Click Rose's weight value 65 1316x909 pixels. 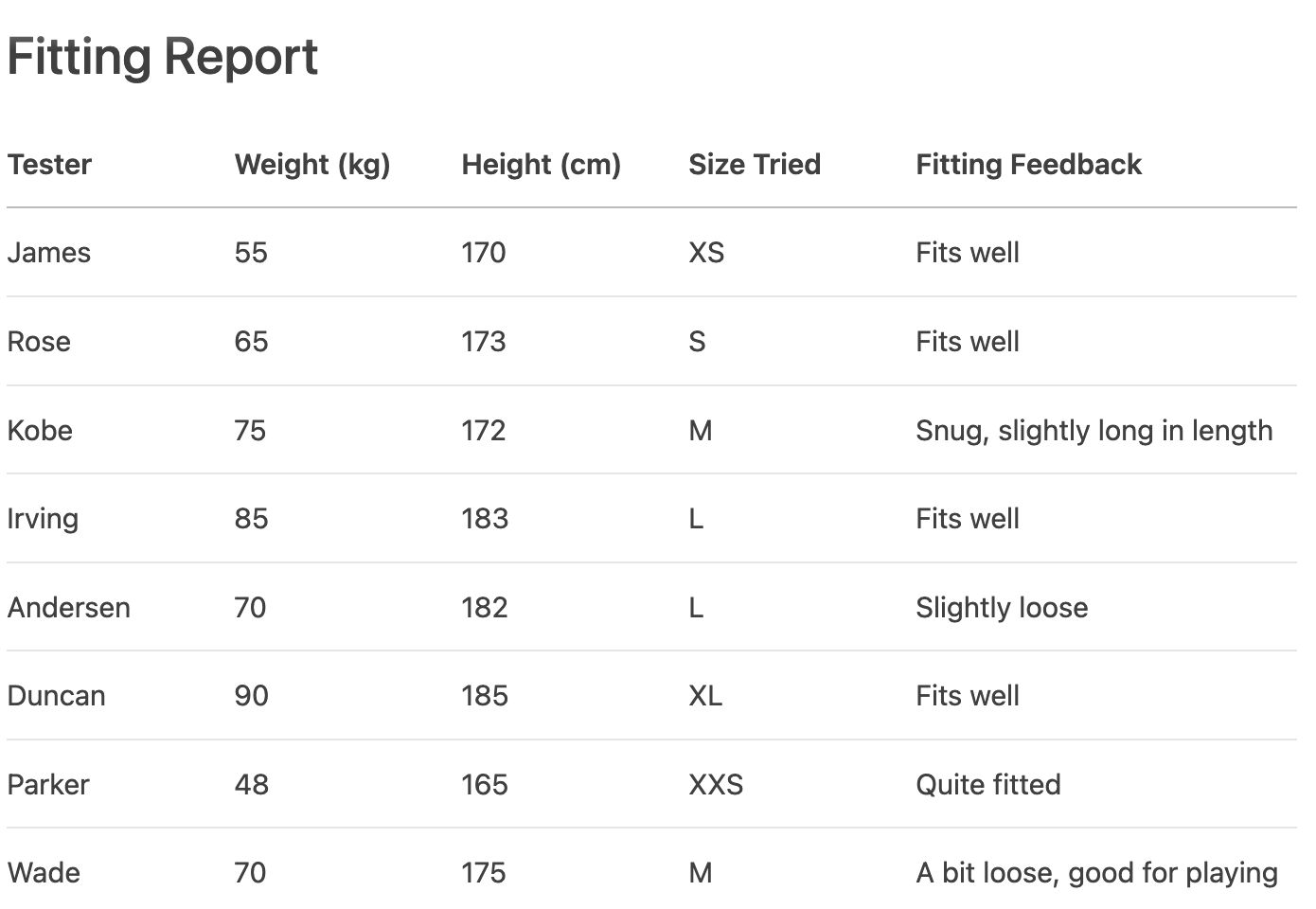click(251, 342)
